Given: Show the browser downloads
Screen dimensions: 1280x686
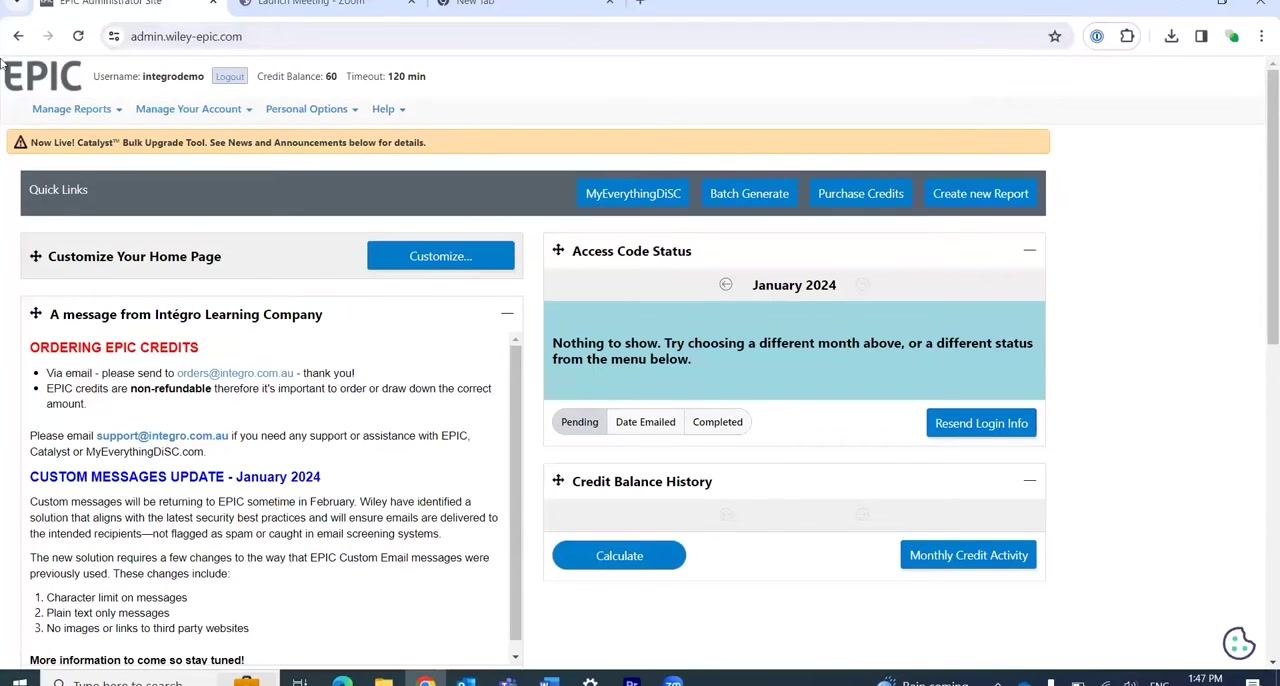Looking at the screenshot, I should click(x=1171, y=36).
